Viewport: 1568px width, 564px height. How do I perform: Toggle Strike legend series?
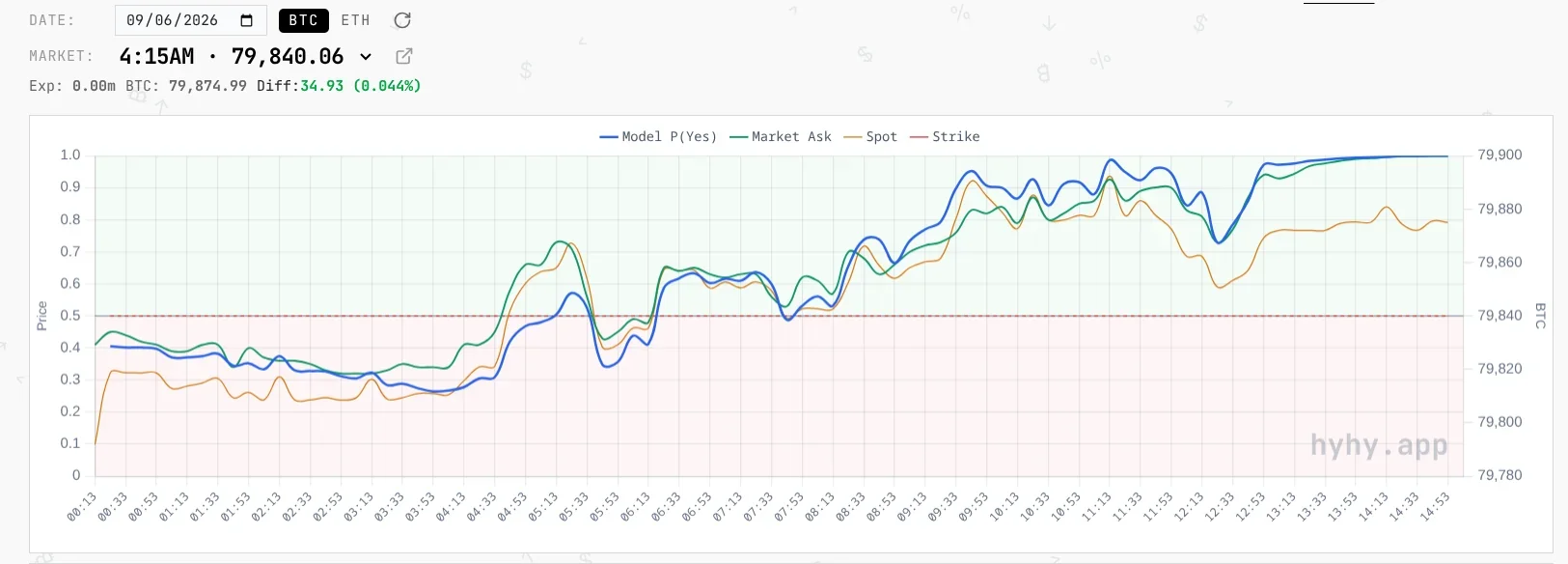944,137
